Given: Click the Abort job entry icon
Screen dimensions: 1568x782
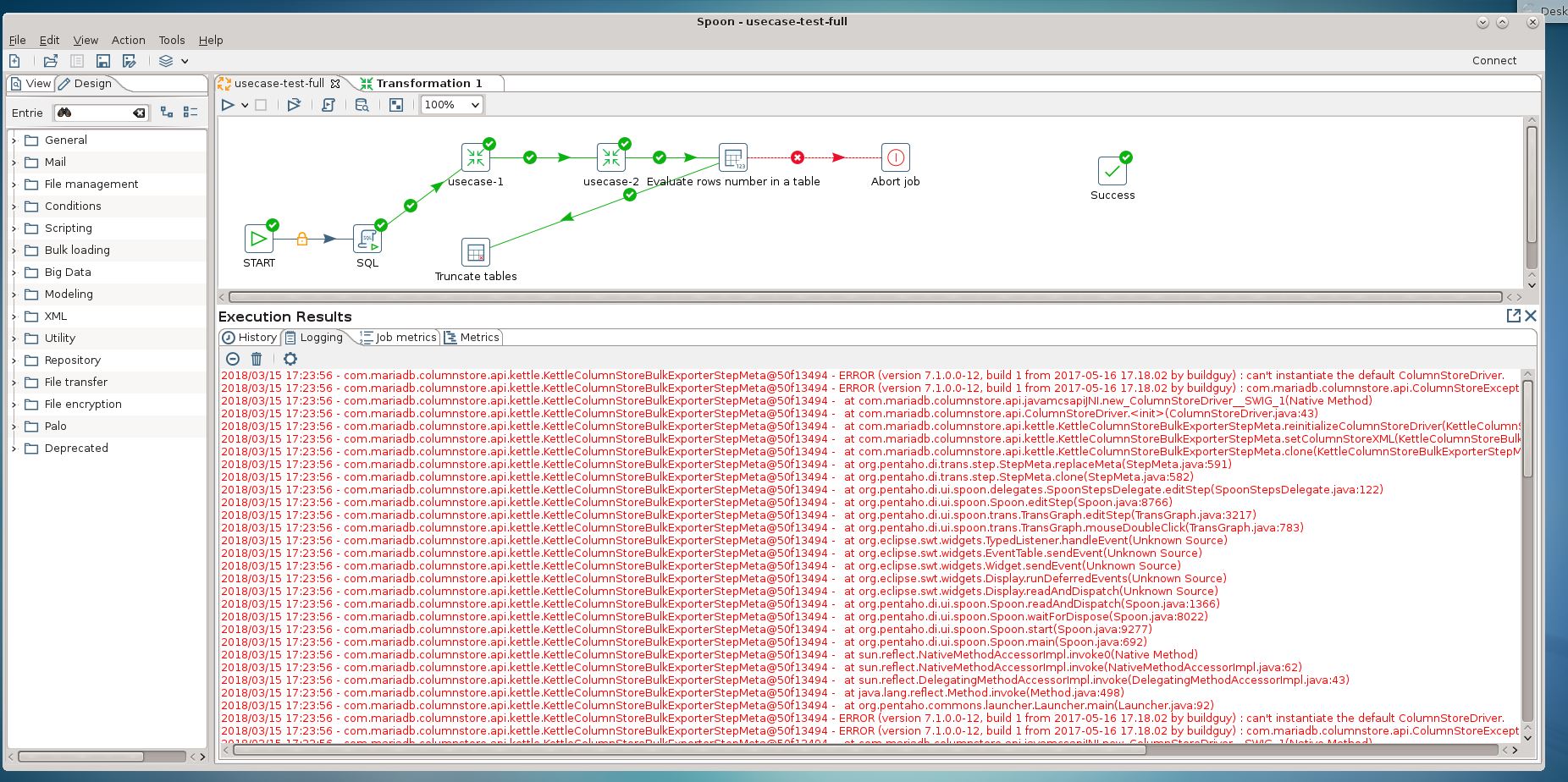Looking at the screenshot, I should (x=895, y=158).
